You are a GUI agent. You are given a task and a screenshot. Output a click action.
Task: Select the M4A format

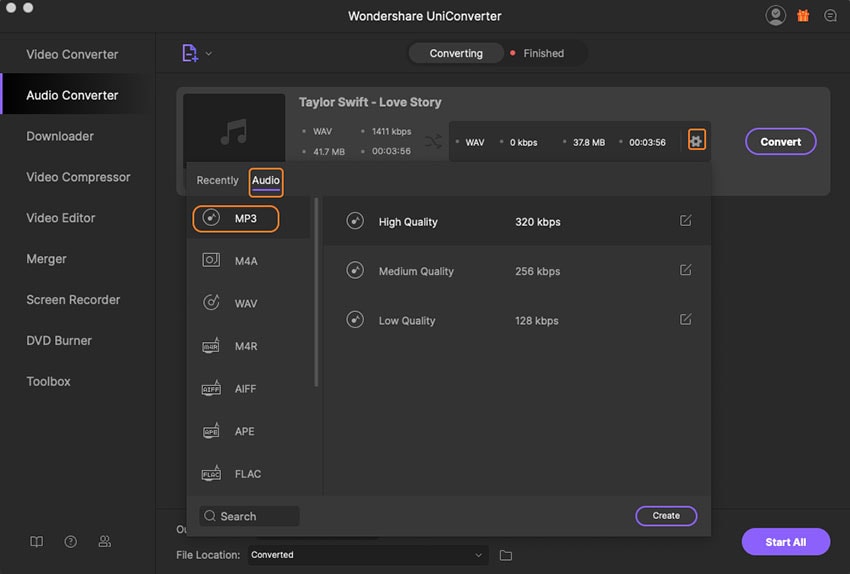[246, 261]
